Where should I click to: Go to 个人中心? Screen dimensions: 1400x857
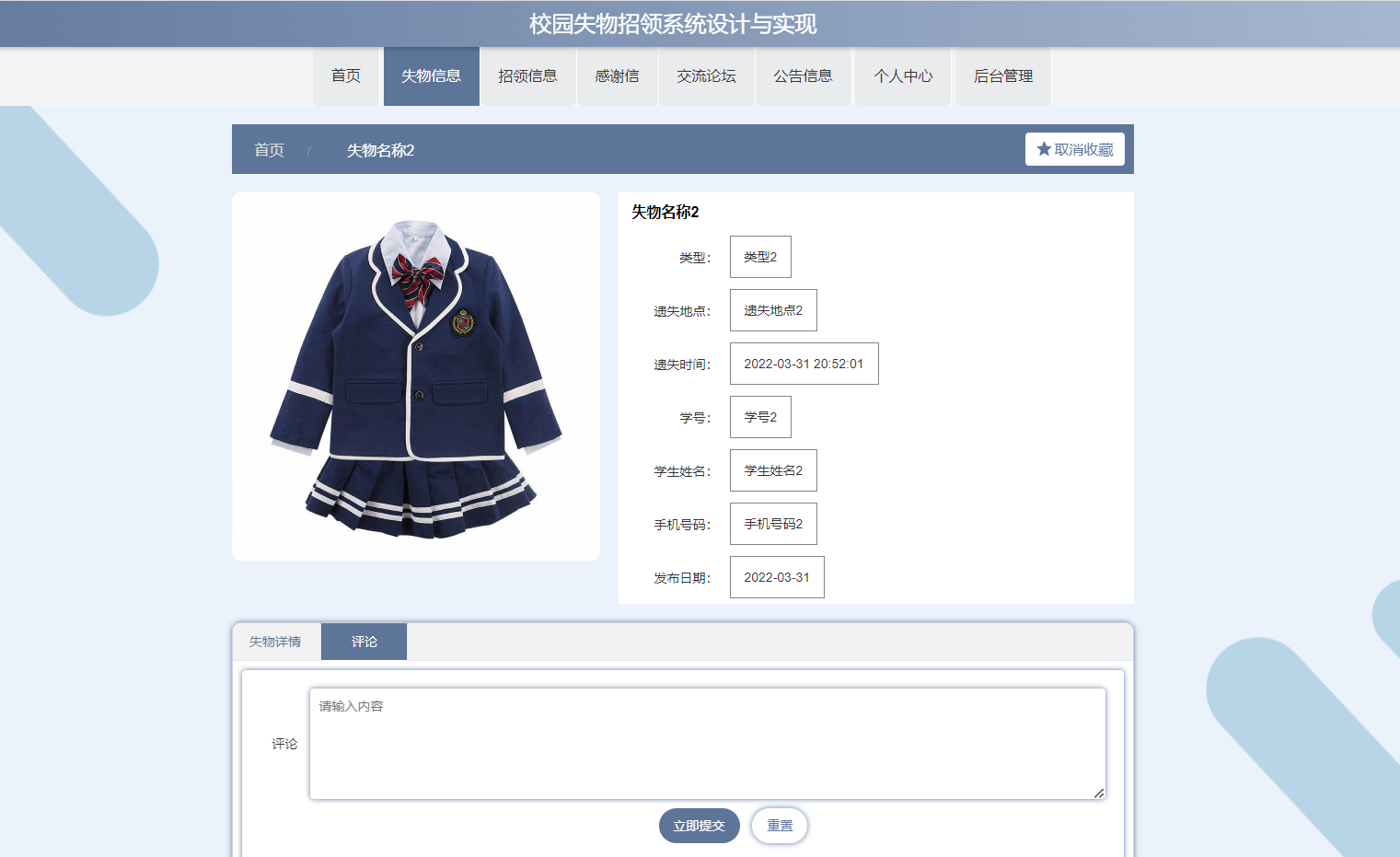(x=903, y=76)
